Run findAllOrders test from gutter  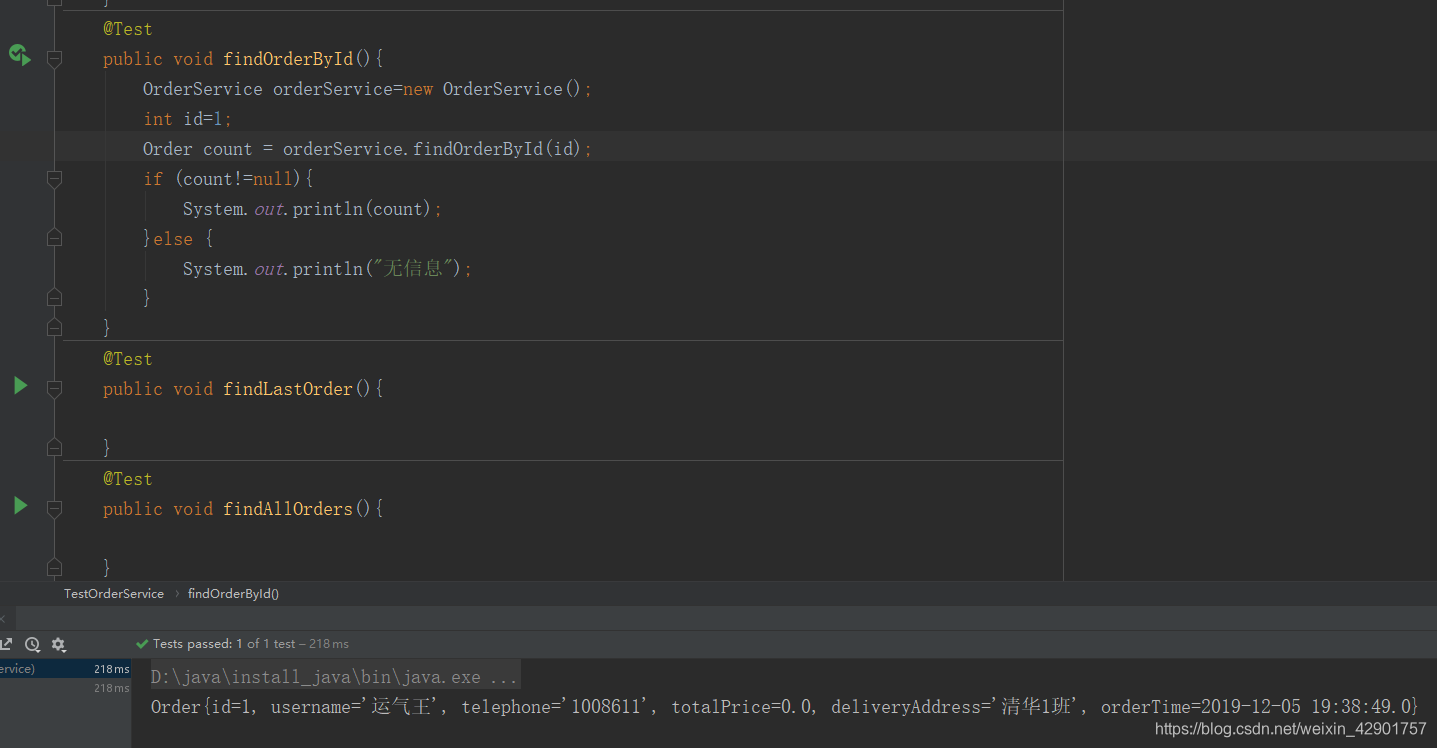click(20, 506)
